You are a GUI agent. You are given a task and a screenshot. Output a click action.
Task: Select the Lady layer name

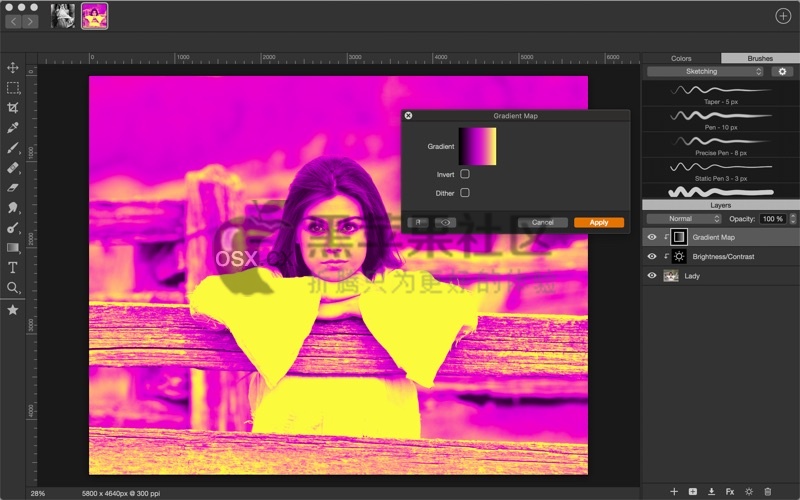click(692, 276)
